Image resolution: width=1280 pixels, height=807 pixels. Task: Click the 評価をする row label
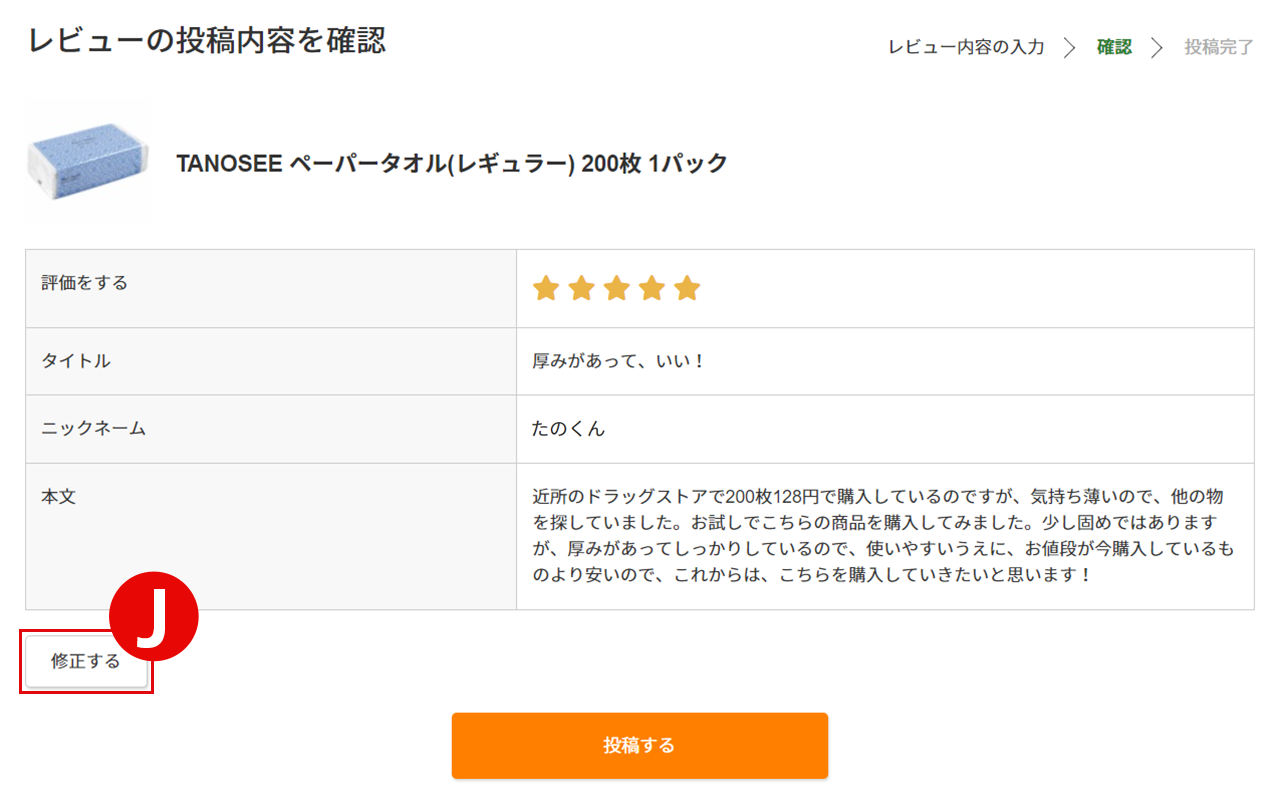(85, 283)
